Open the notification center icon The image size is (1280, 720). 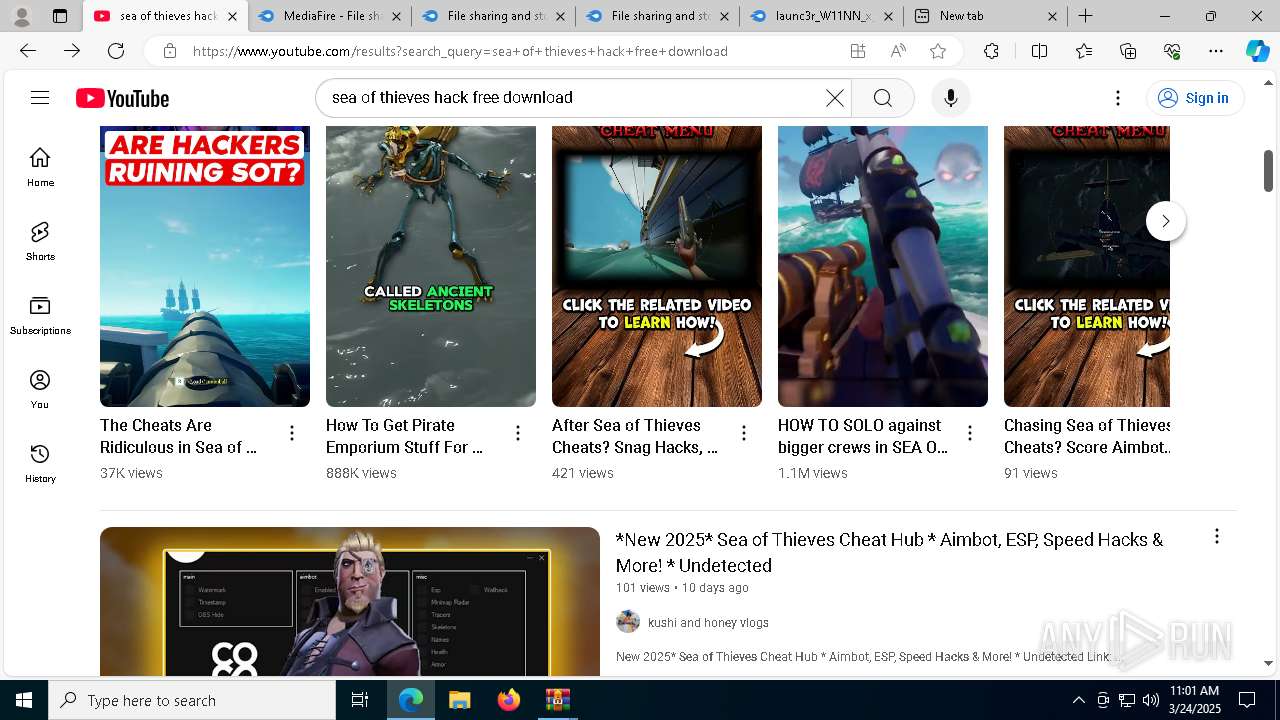1247,700
